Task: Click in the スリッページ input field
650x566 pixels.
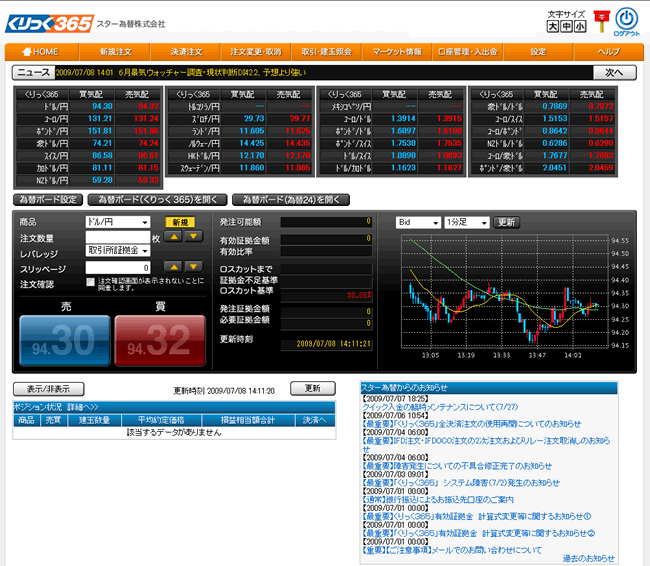Action: 118,267
